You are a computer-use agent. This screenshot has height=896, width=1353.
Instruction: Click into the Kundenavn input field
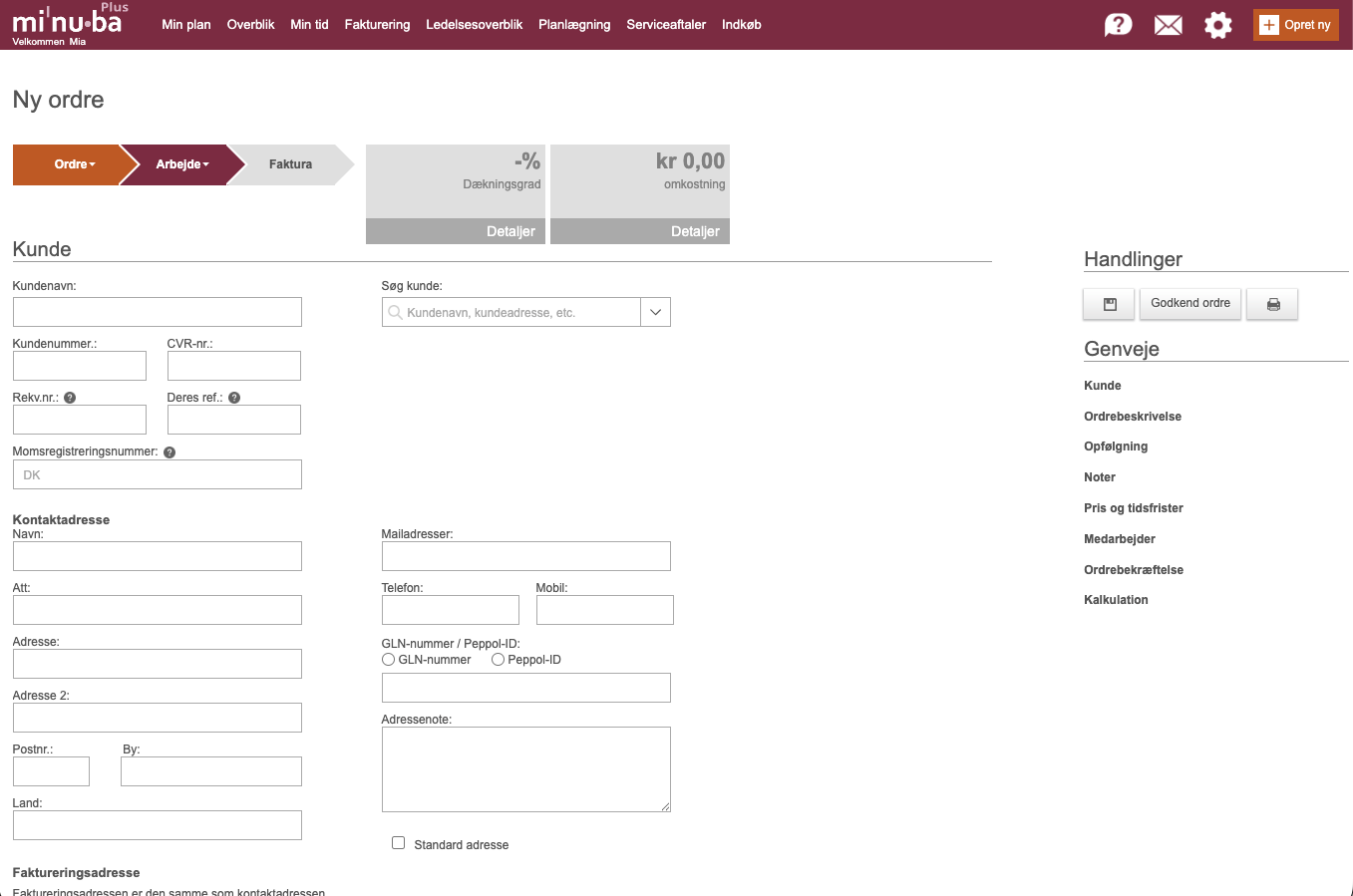pos(157,312)
